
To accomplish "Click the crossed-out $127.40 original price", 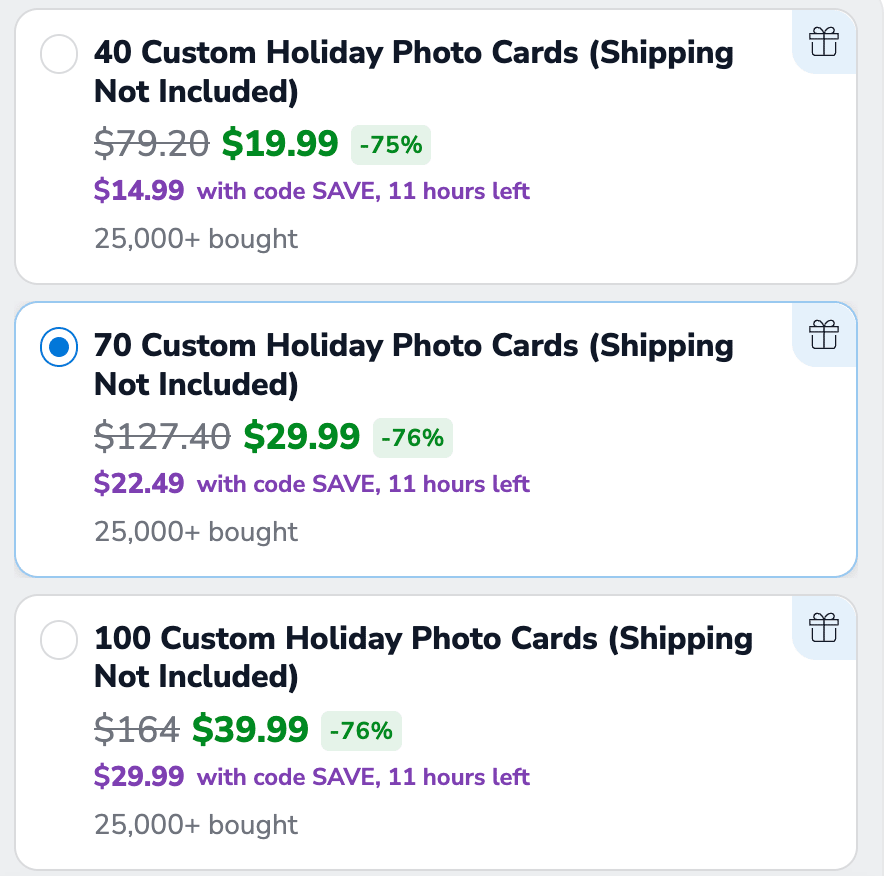I will click(x=162, y=437).
